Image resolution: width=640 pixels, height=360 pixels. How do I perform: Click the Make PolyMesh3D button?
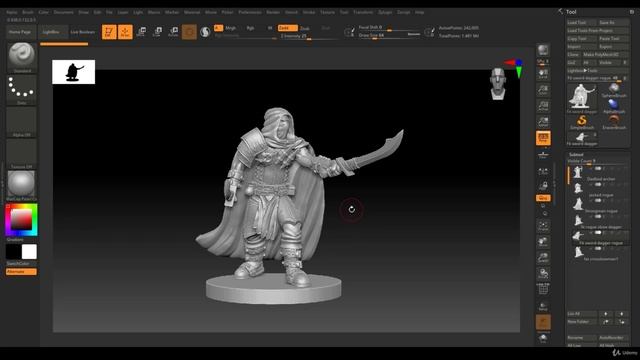pos(605,55)
